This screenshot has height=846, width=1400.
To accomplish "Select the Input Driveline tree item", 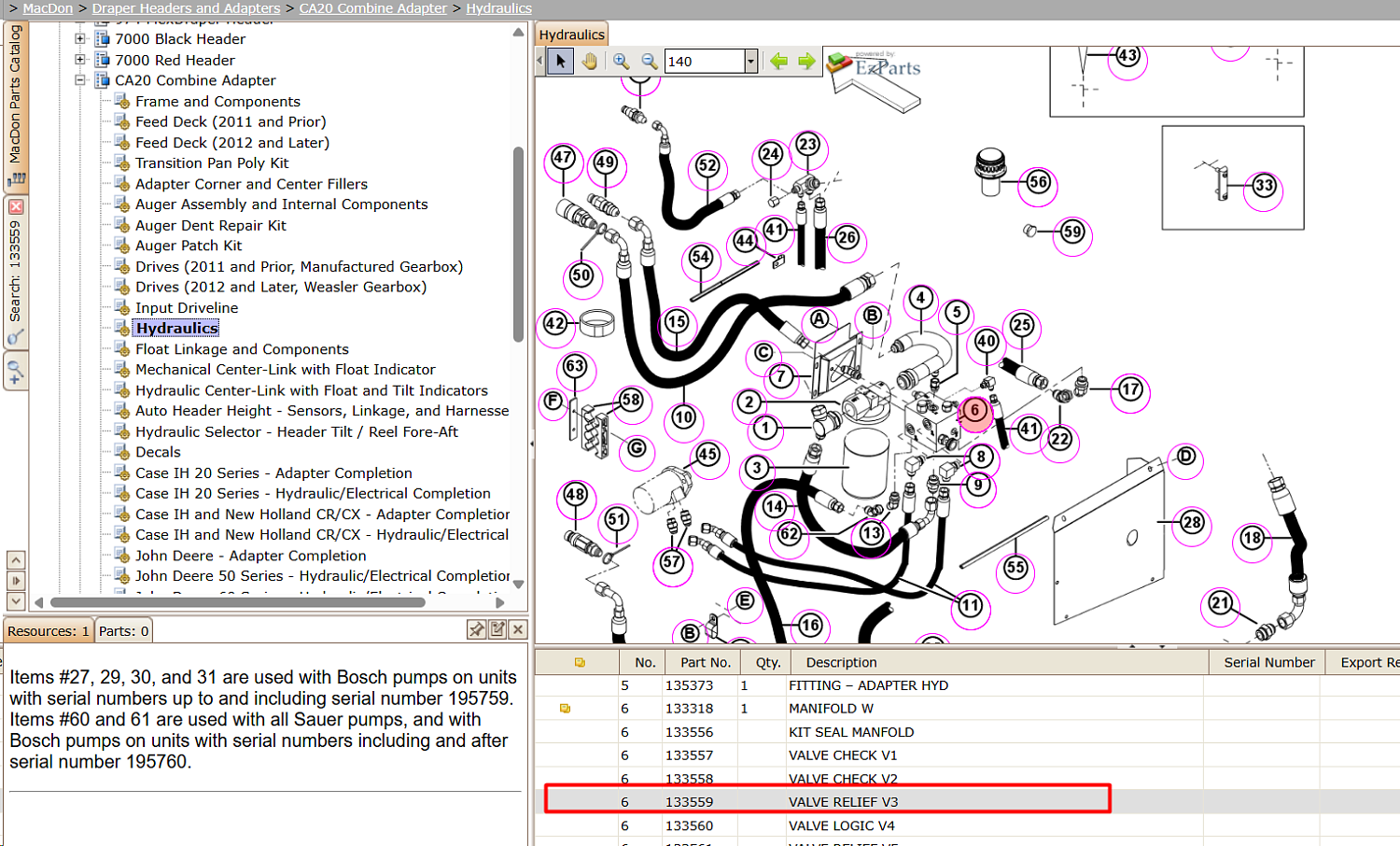I will [x=187, y=308].
